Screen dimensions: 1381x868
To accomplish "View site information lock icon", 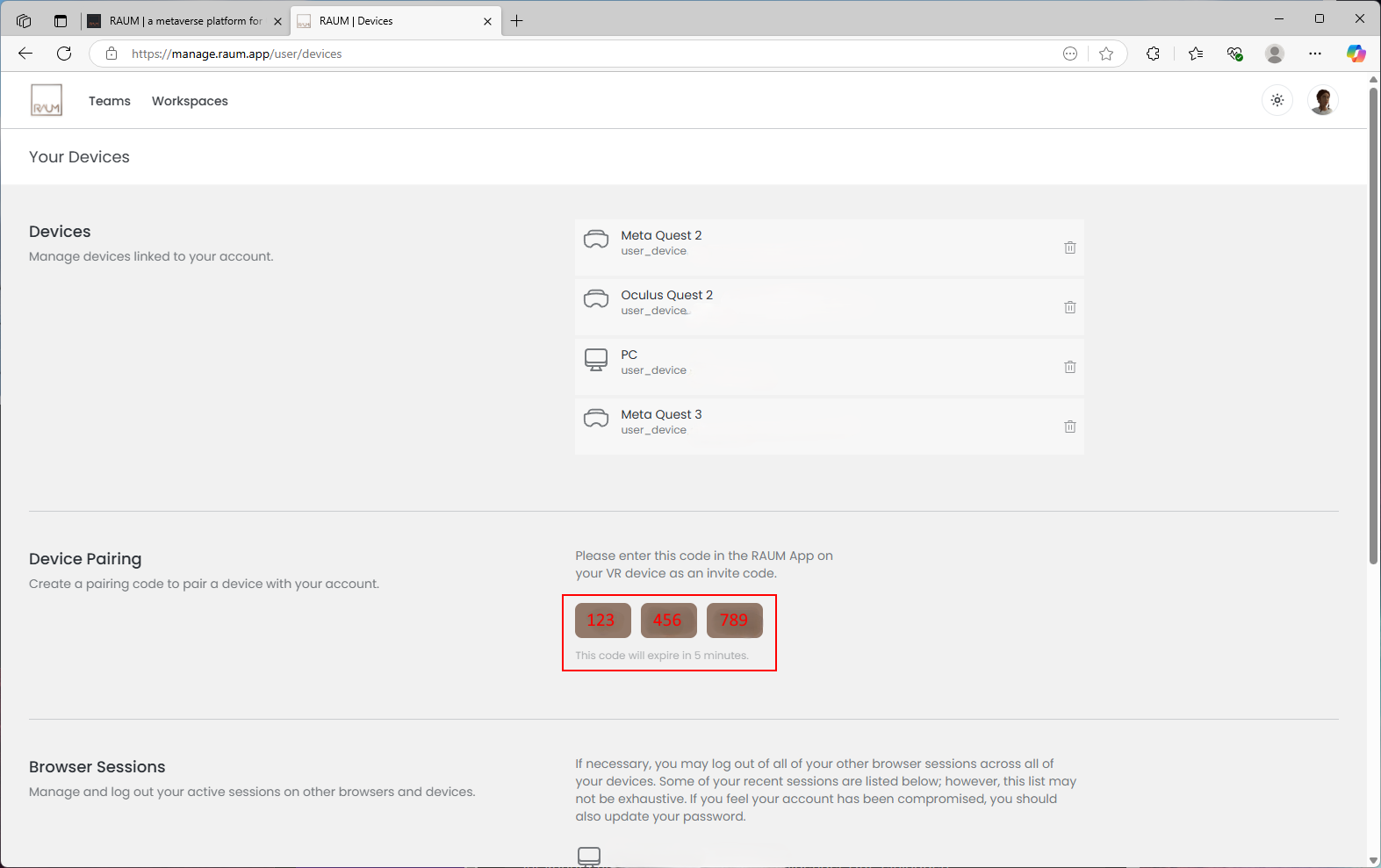I will tap(111, 54).
